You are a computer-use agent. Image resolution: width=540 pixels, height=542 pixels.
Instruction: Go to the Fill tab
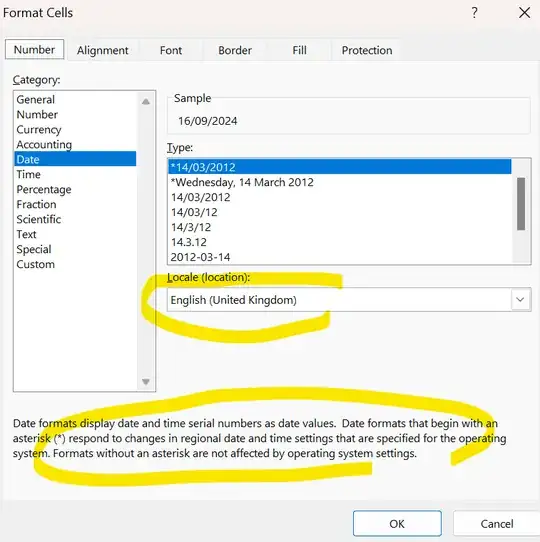(x=299, y=50)
